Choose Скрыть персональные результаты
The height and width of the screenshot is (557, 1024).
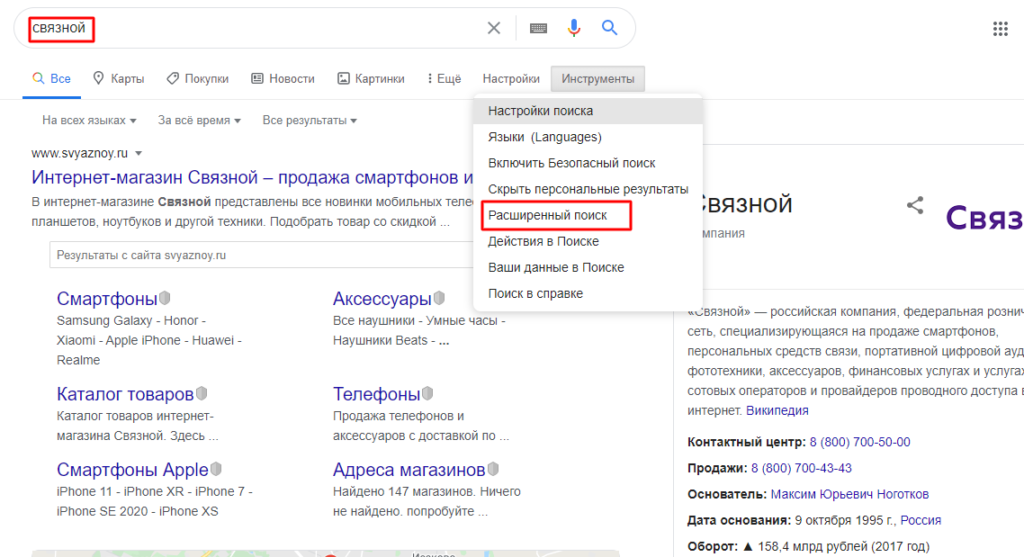(x=588, y=189)
